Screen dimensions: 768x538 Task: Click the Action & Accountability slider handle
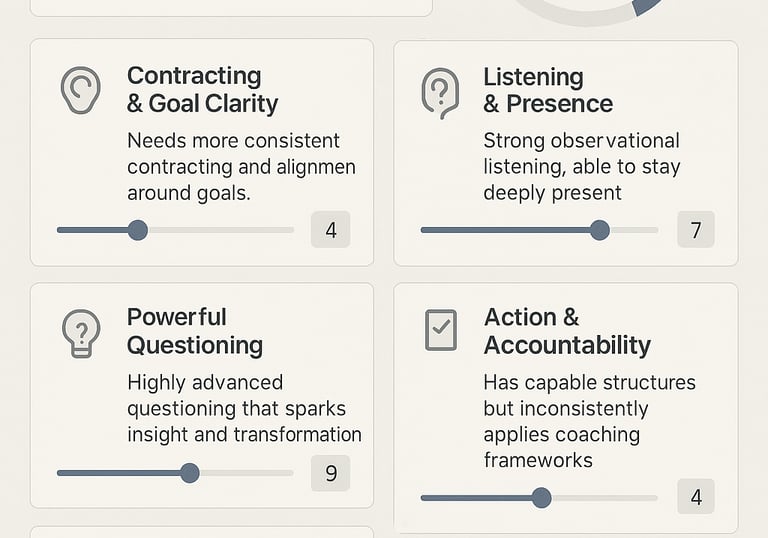[541, 497]
